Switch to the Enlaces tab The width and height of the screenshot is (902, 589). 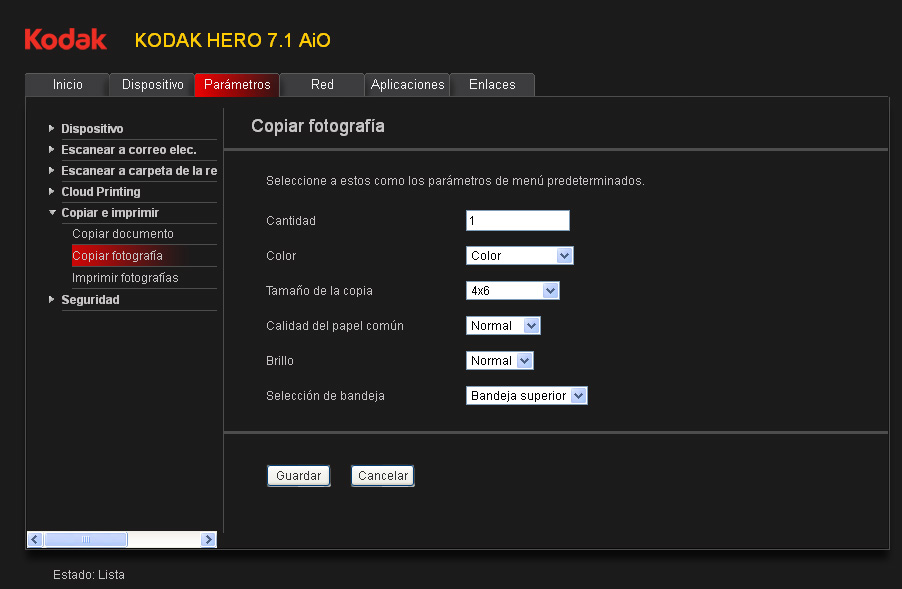click(492, 85)
